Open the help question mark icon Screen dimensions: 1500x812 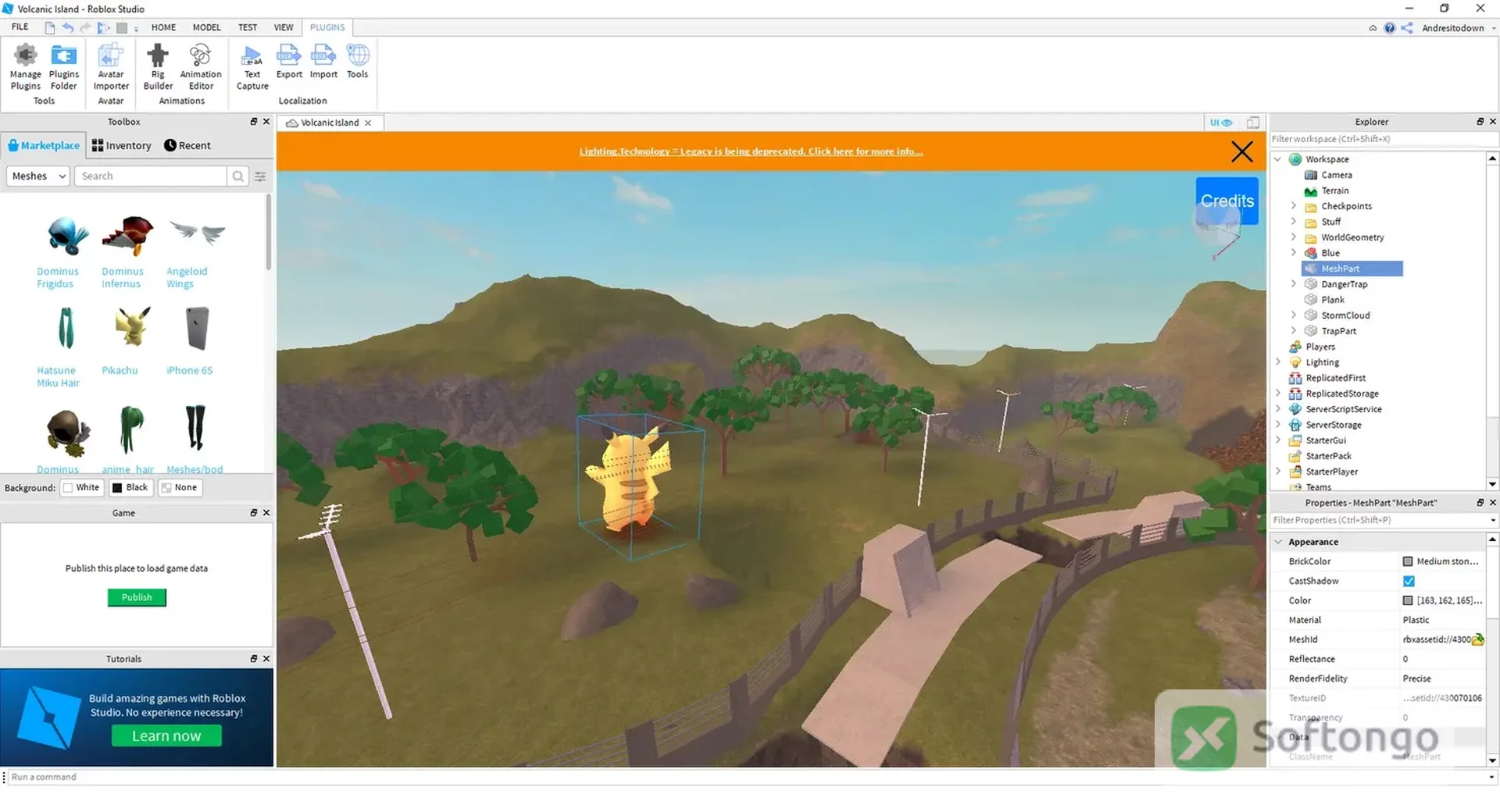coord(1389,28)
